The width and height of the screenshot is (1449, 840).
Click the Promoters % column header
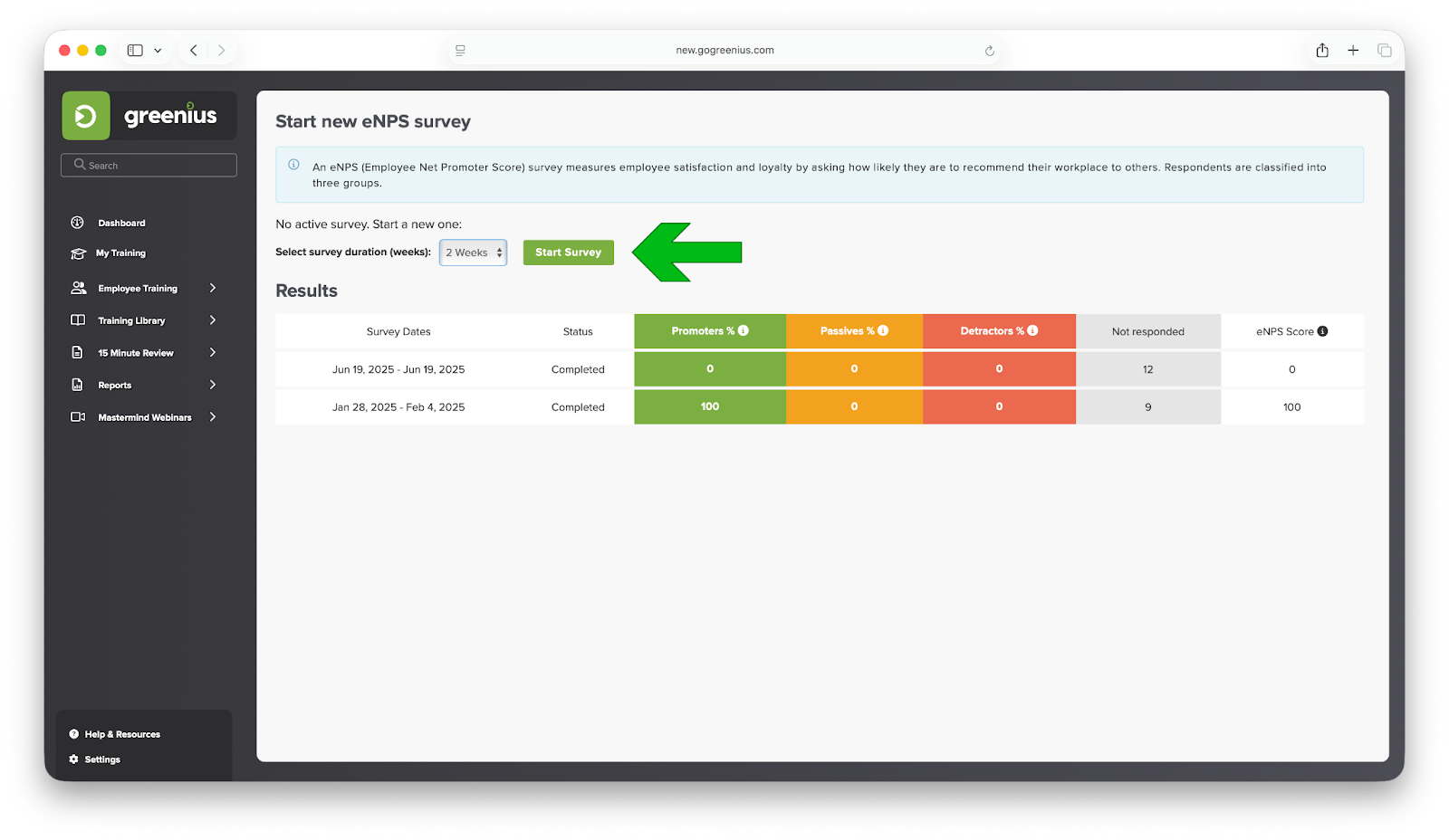[x=710, y=331]
